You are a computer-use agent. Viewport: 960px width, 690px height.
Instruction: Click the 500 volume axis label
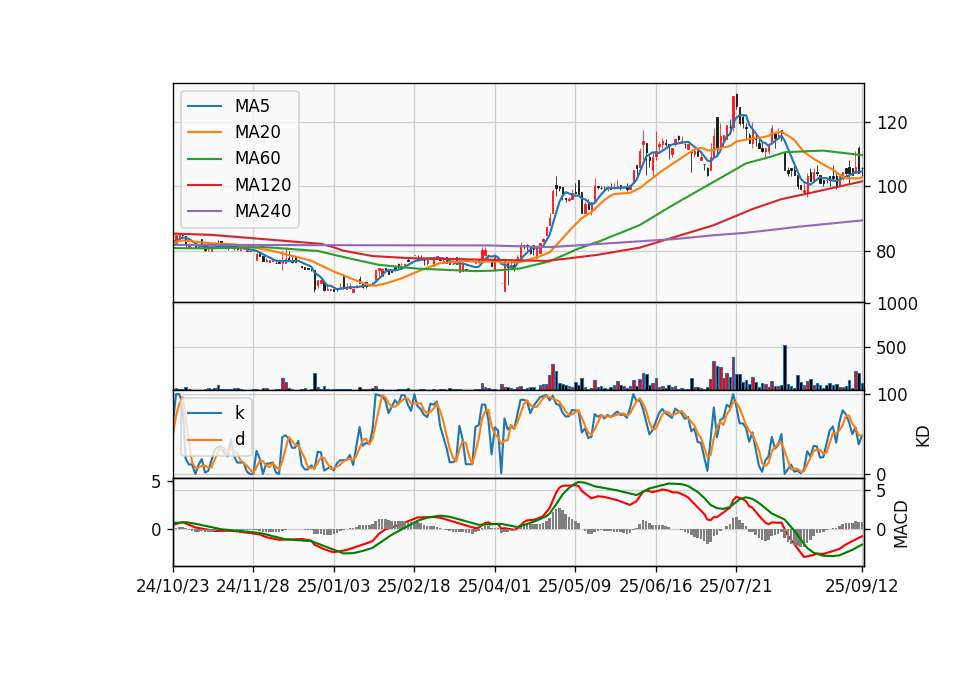(892, 348)
